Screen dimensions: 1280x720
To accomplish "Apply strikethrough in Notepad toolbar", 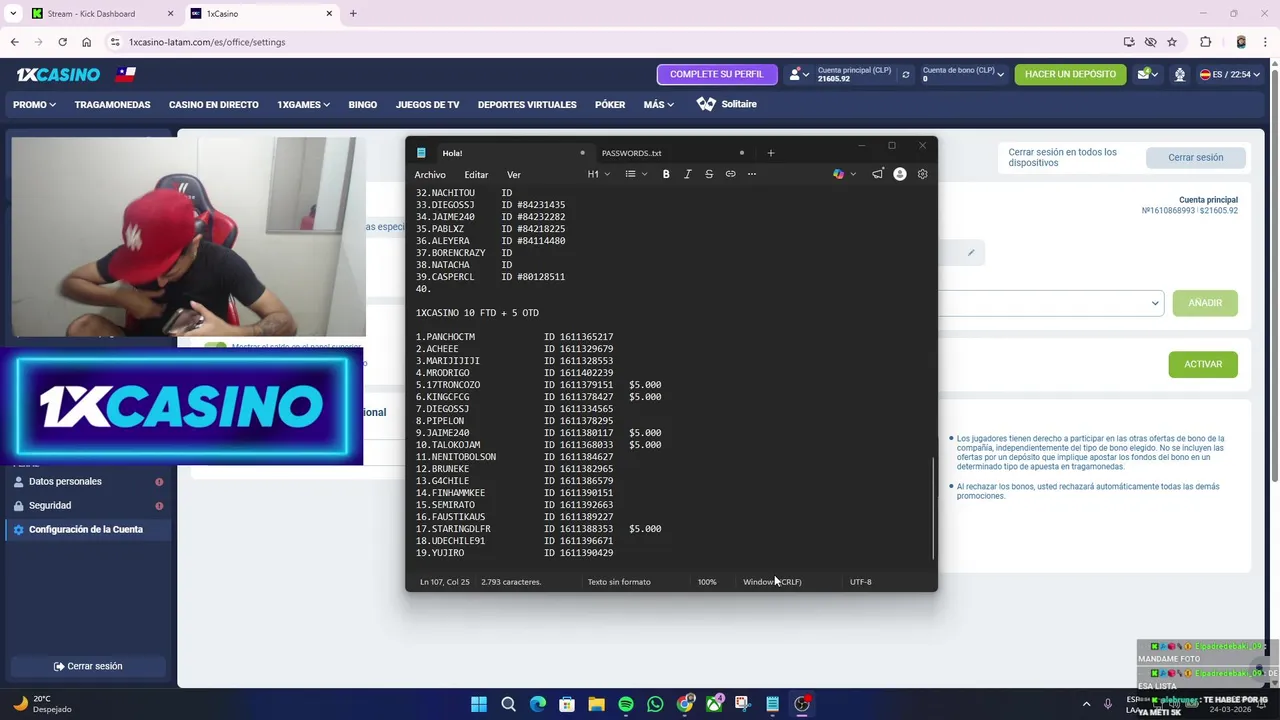I will point(709,174).
